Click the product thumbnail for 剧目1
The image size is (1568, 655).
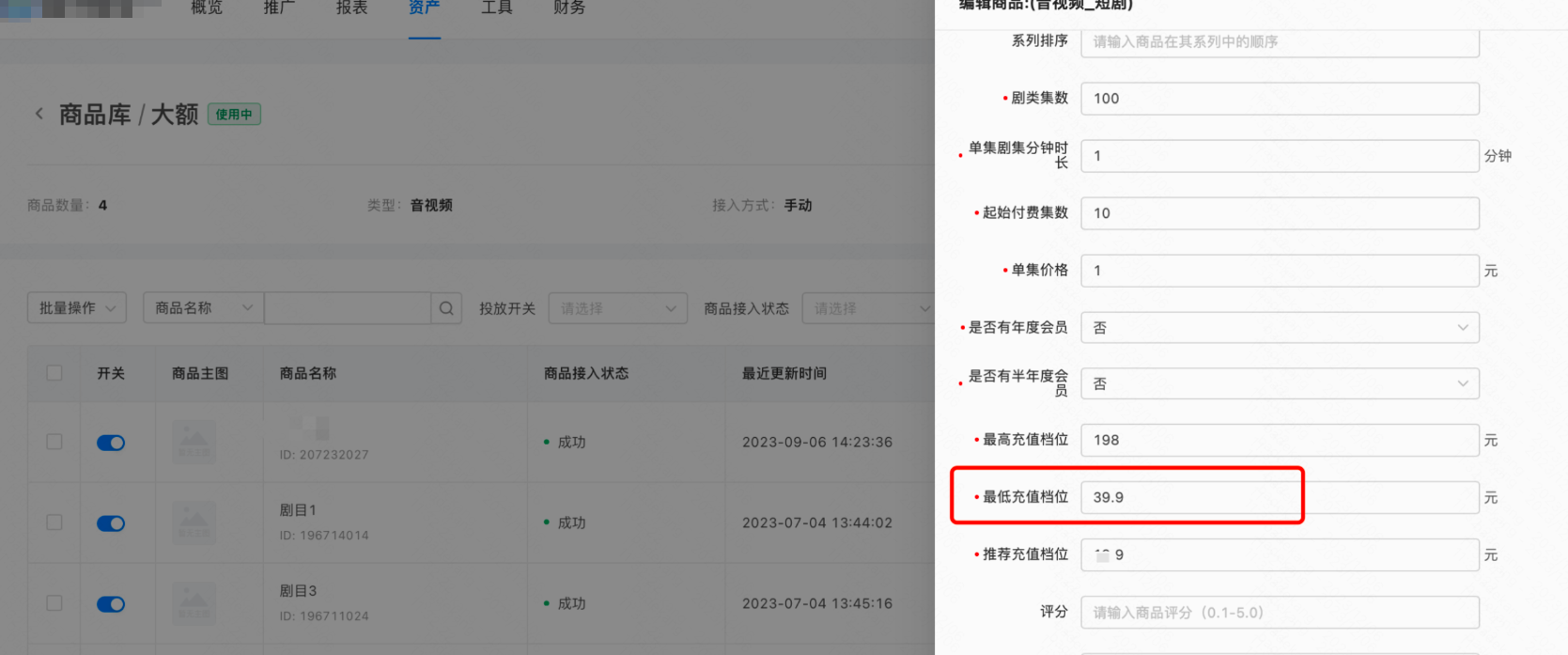pyautogui.click(x=194, y=522)
